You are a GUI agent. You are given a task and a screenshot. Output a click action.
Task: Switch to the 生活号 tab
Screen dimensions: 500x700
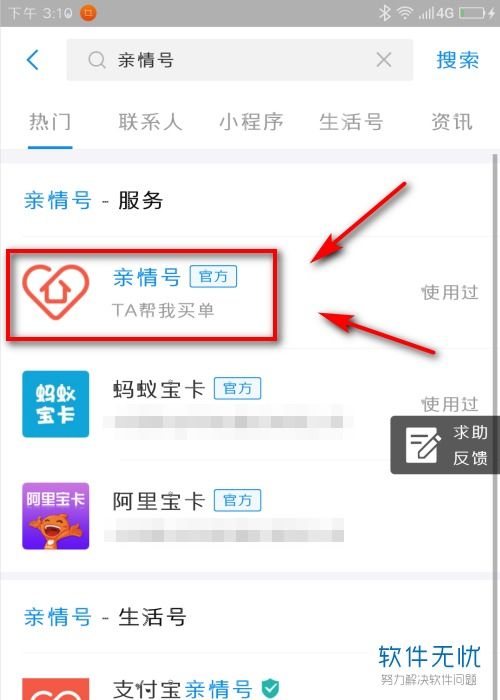351,122
